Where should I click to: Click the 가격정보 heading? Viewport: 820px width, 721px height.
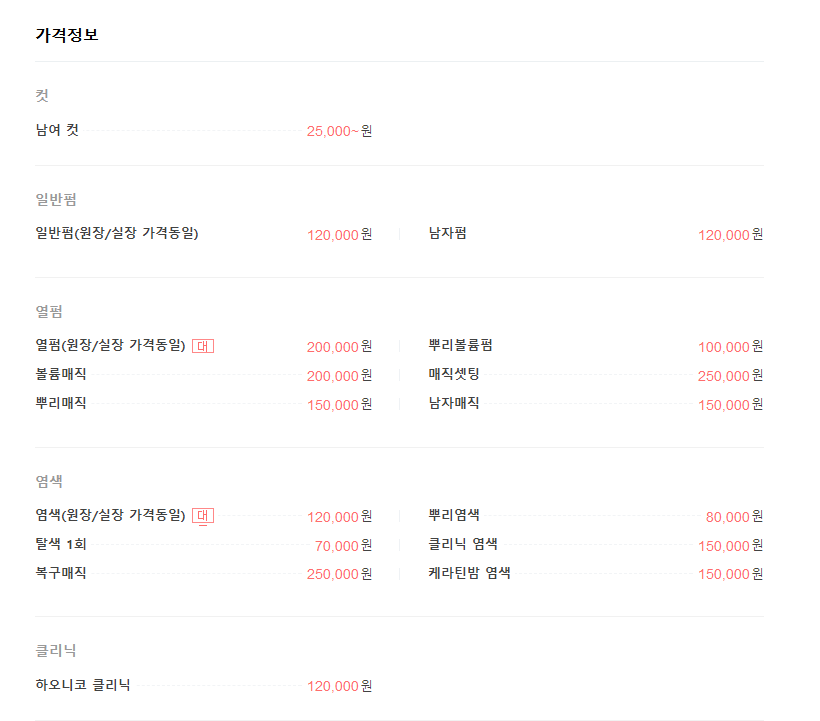click(x=67, y=35)
